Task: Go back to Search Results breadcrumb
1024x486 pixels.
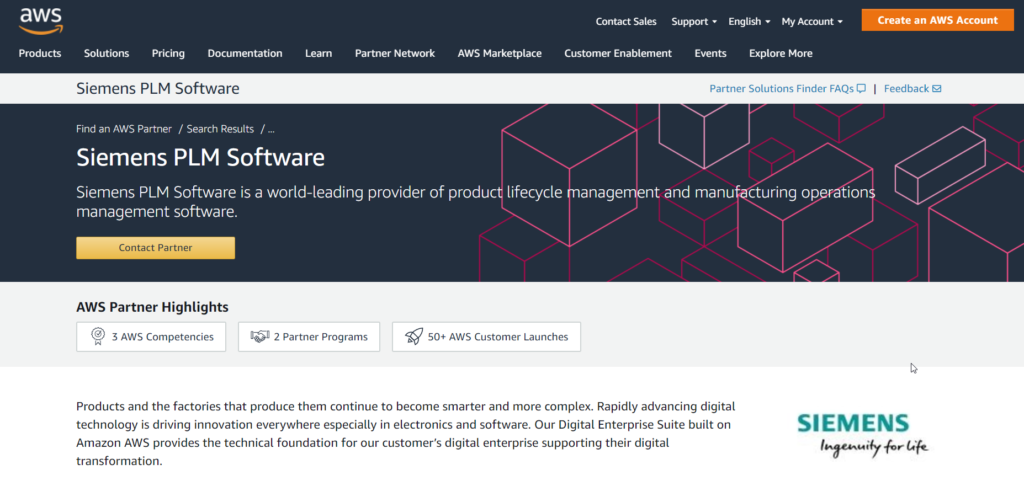Action: 220,129
